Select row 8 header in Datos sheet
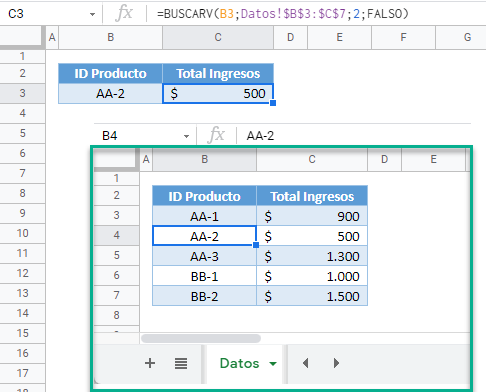 point(116,315)
